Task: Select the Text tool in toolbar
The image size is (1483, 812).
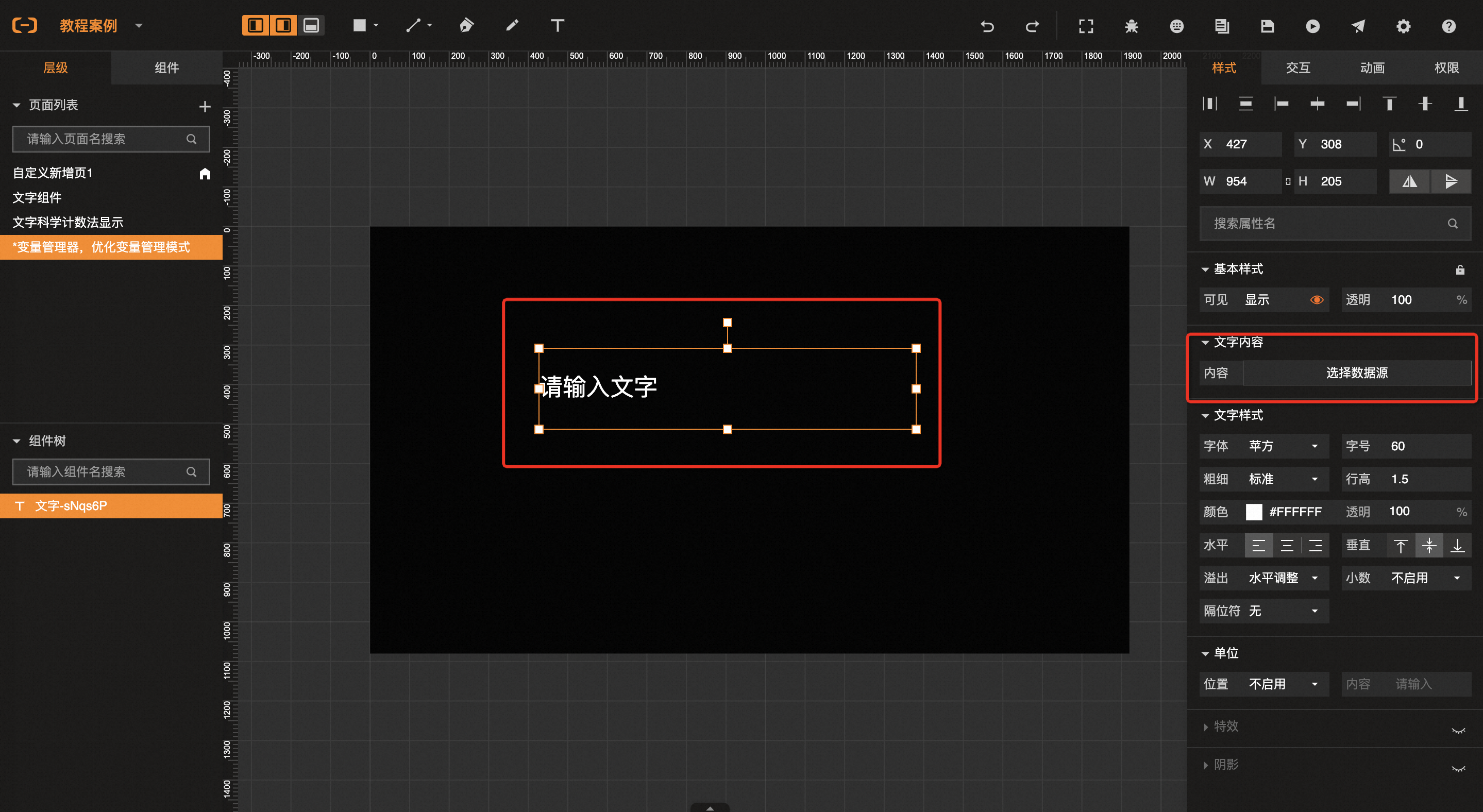Action: pyautogui.click(x=557, y=25)
